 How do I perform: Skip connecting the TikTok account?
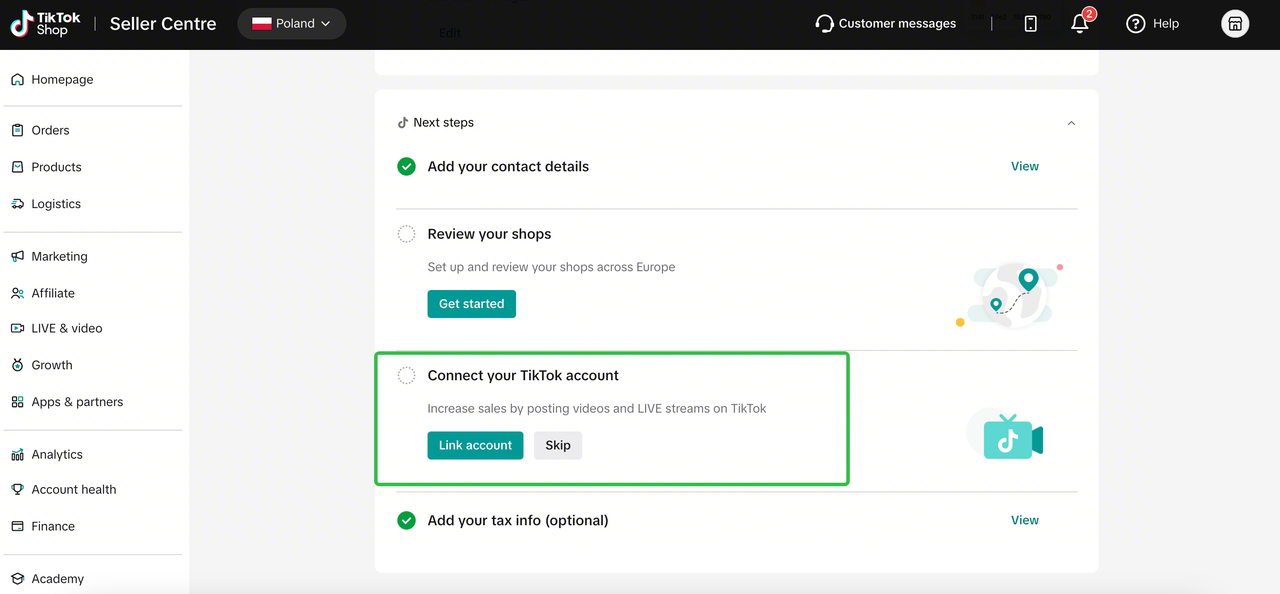558,446
